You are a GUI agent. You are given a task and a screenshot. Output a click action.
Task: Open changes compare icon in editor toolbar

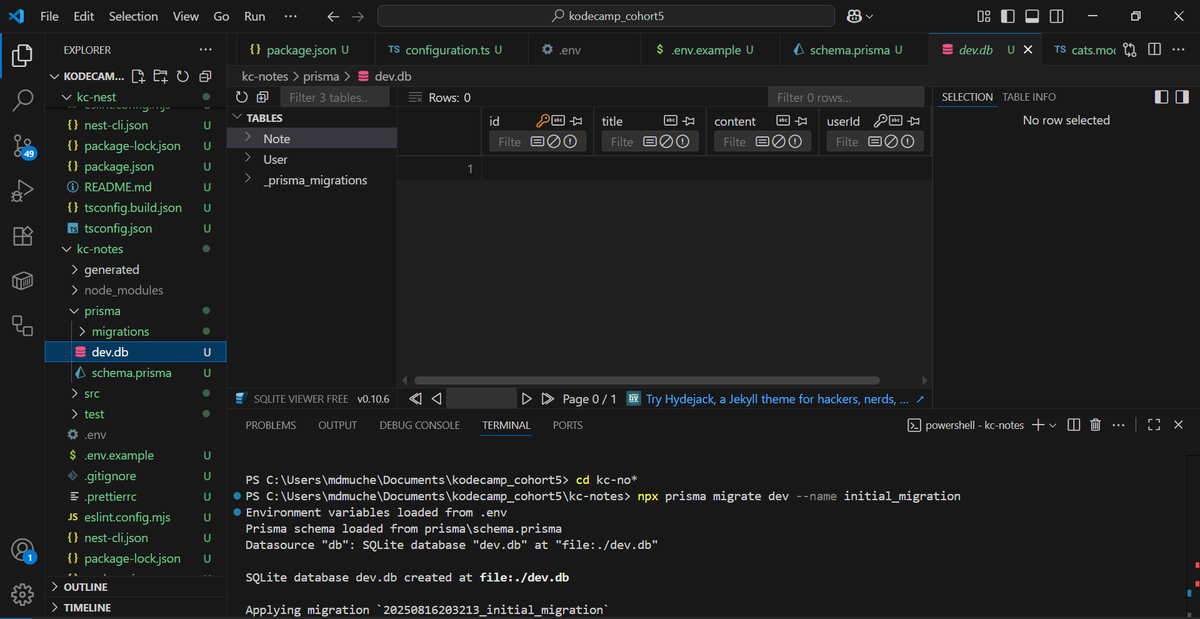(1131, 49)
